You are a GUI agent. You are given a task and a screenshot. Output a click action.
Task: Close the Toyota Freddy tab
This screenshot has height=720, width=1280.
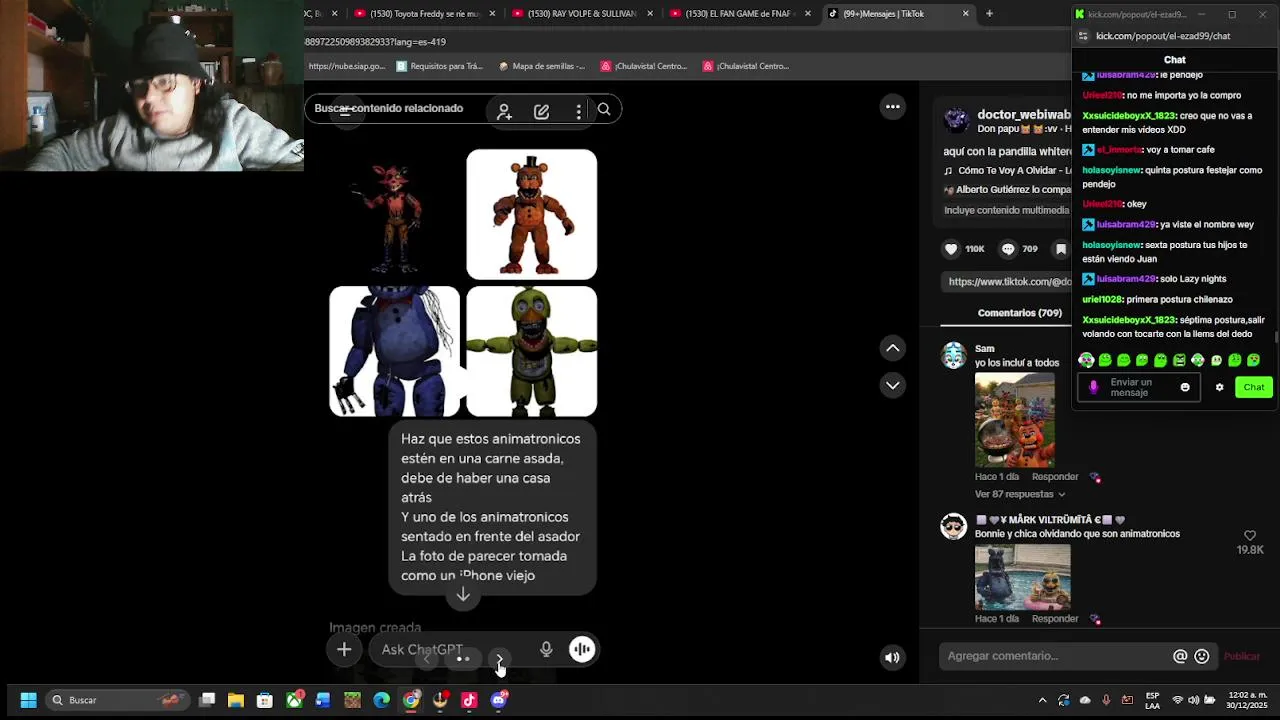[x=492, y=13]
